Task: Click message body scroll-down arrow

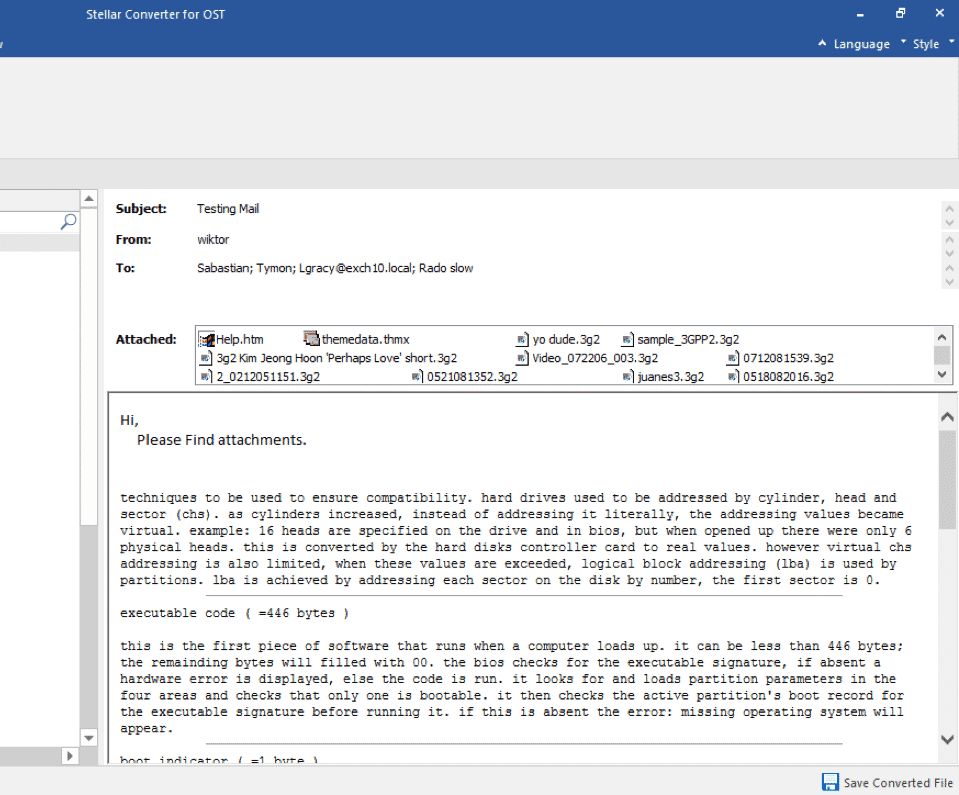Action: click(x=947, y=739)
